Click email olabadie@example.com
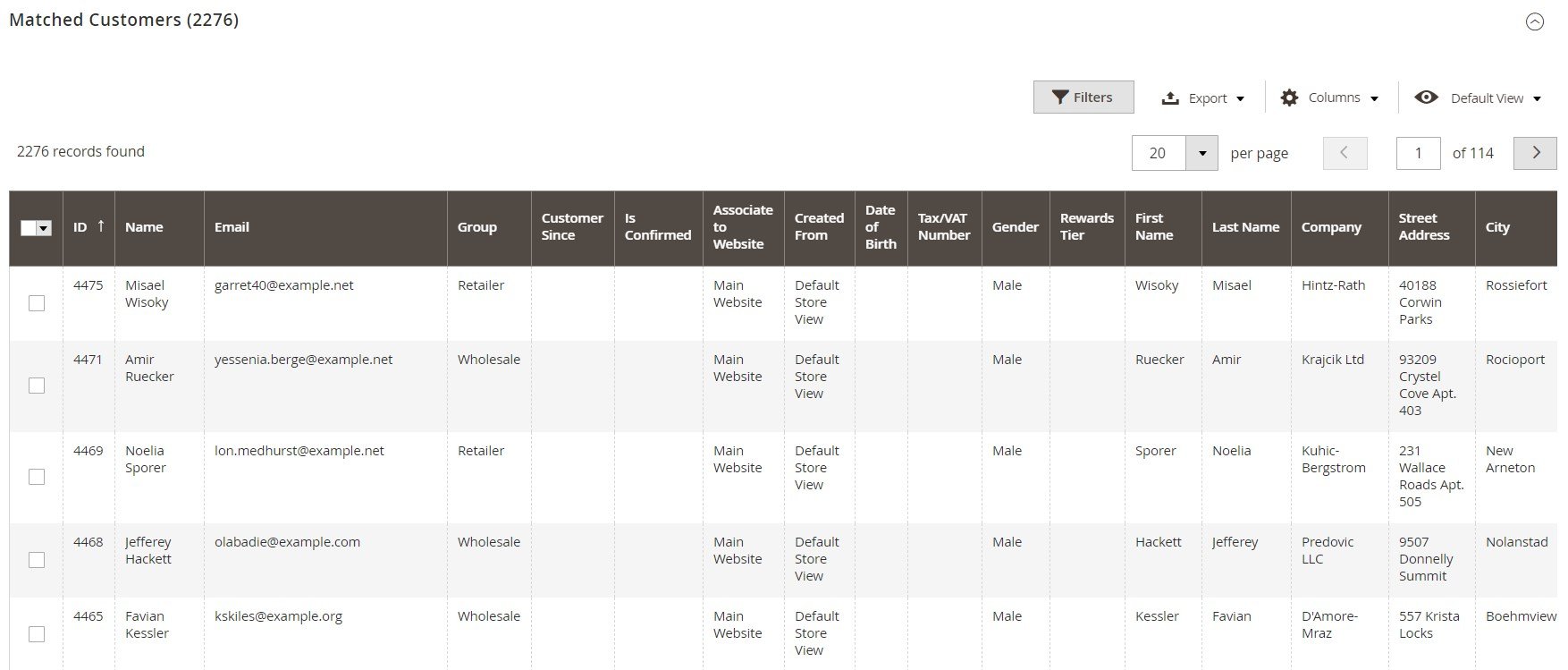 [x=287, y=542]
